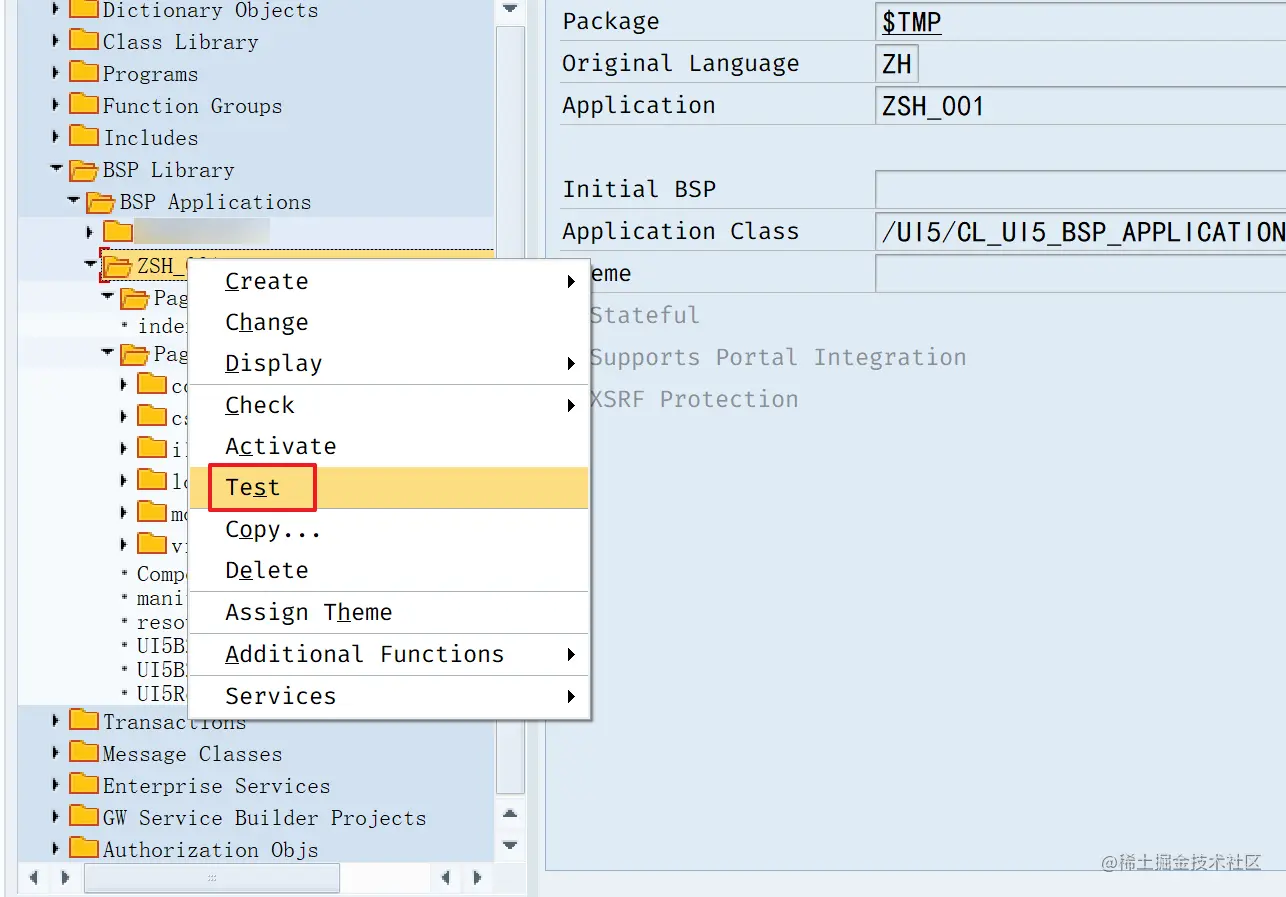Screen dimensions: 1286x897
Task: Click the Enterprise Services folder icon
Action: [82, 785]
